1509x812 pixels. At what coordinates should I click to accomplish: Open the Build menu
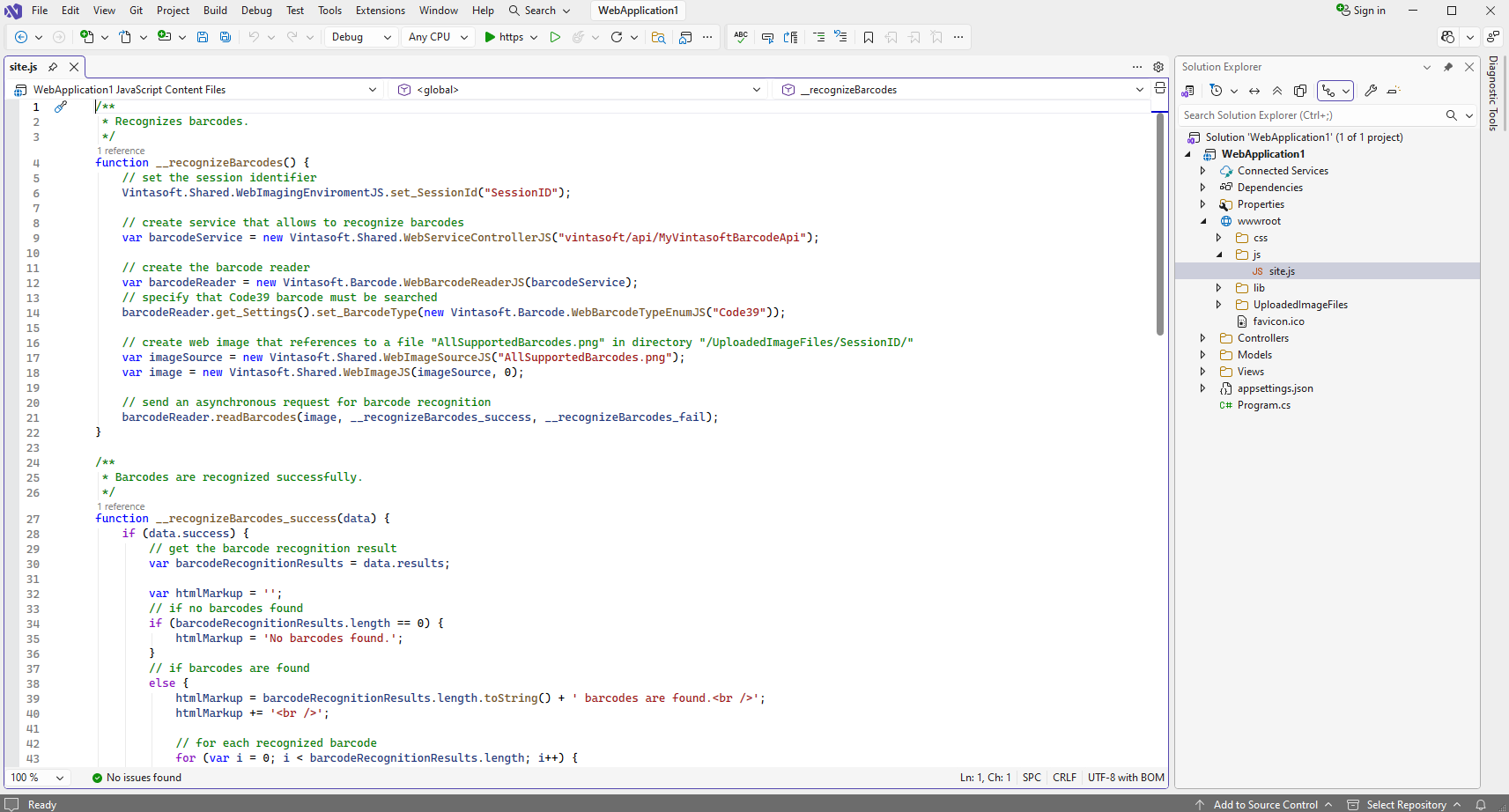(x=215, y=11)
